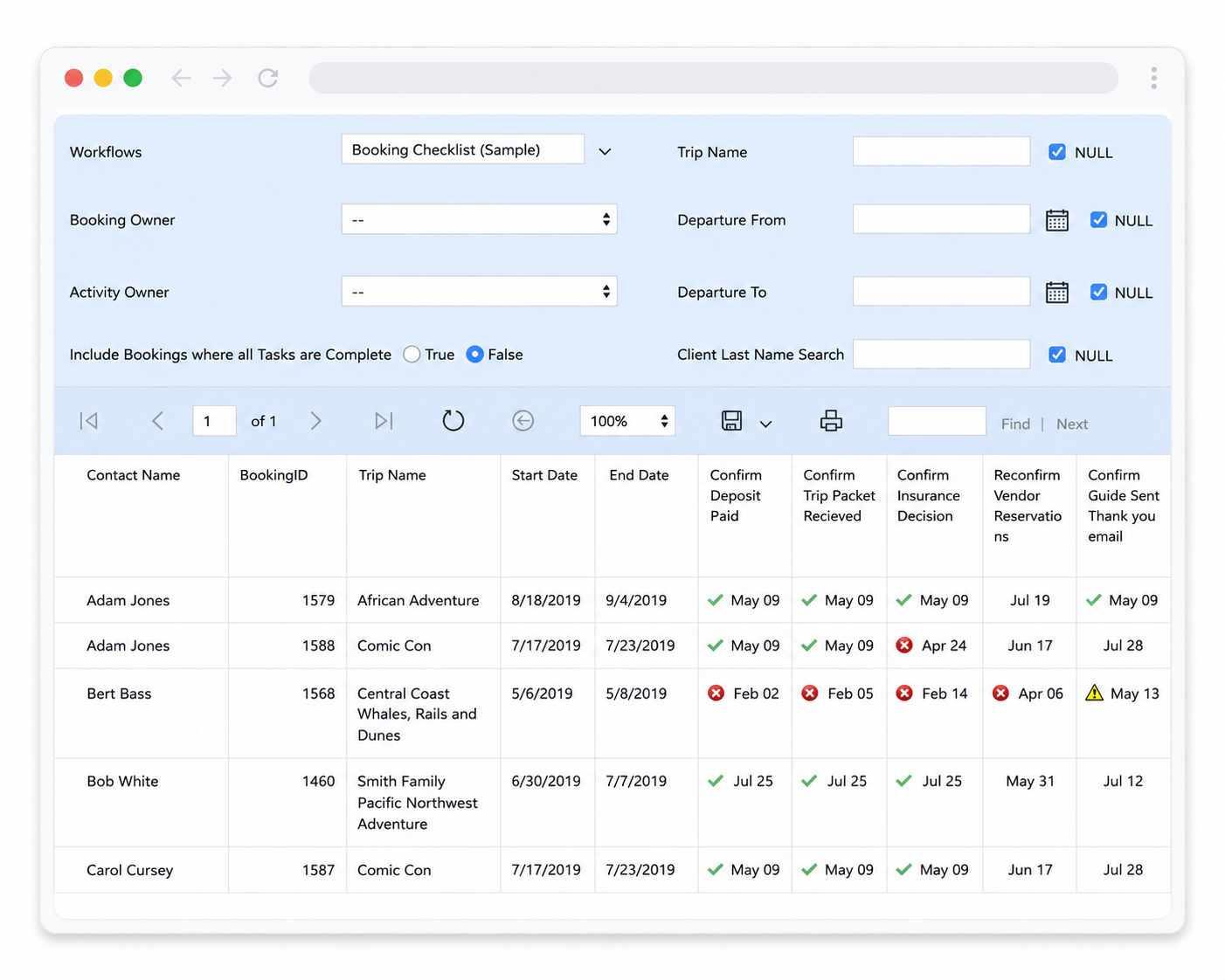The height and width of the screenshot is (980, 1225).
Task: Click the browser back arrow
Action: pyautogui.click(x=181, y=78)
